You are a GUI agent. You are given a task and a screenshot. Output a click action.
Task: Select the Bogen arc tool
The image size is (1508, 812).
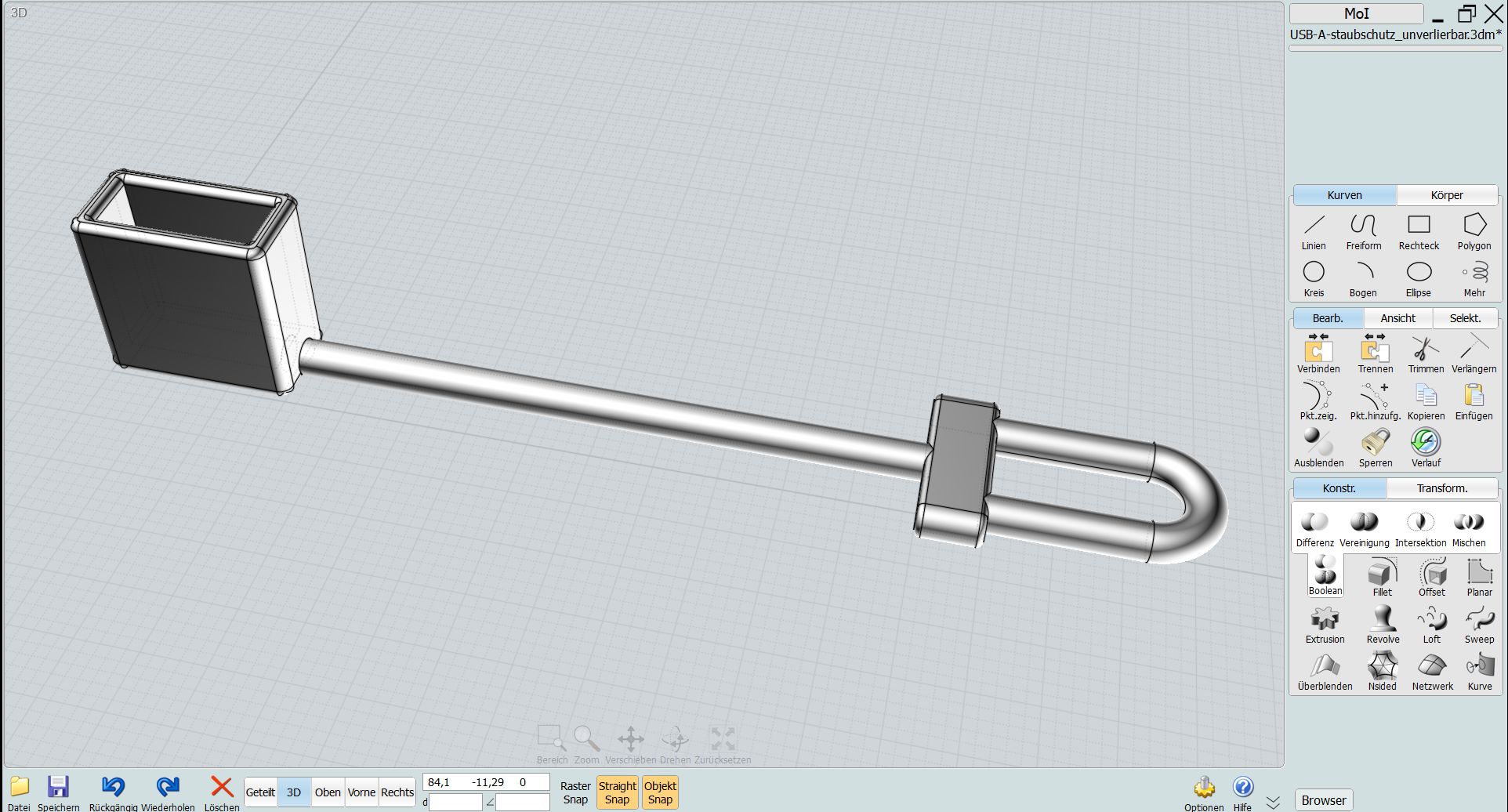click(1363, 279)
